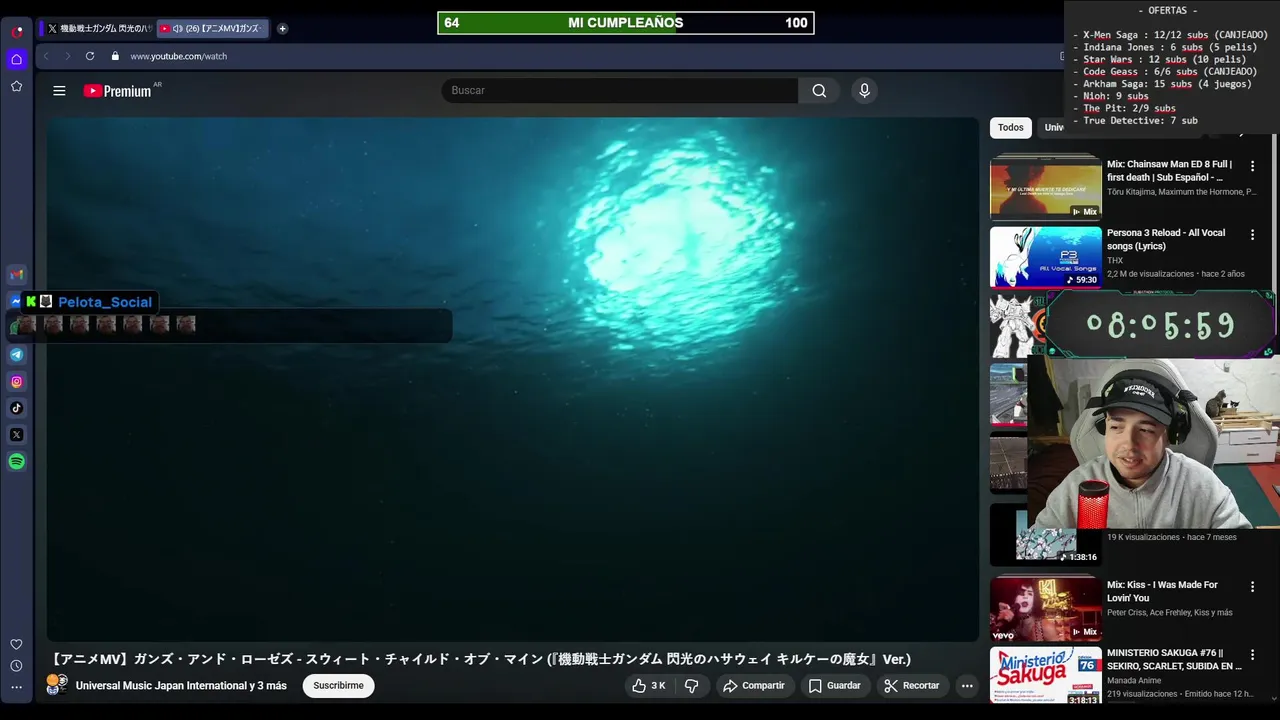Image resolution: width=1280 pixels, height=720 pixels.
Task: Click the Japanese video title text
Action: coord(481,659)
